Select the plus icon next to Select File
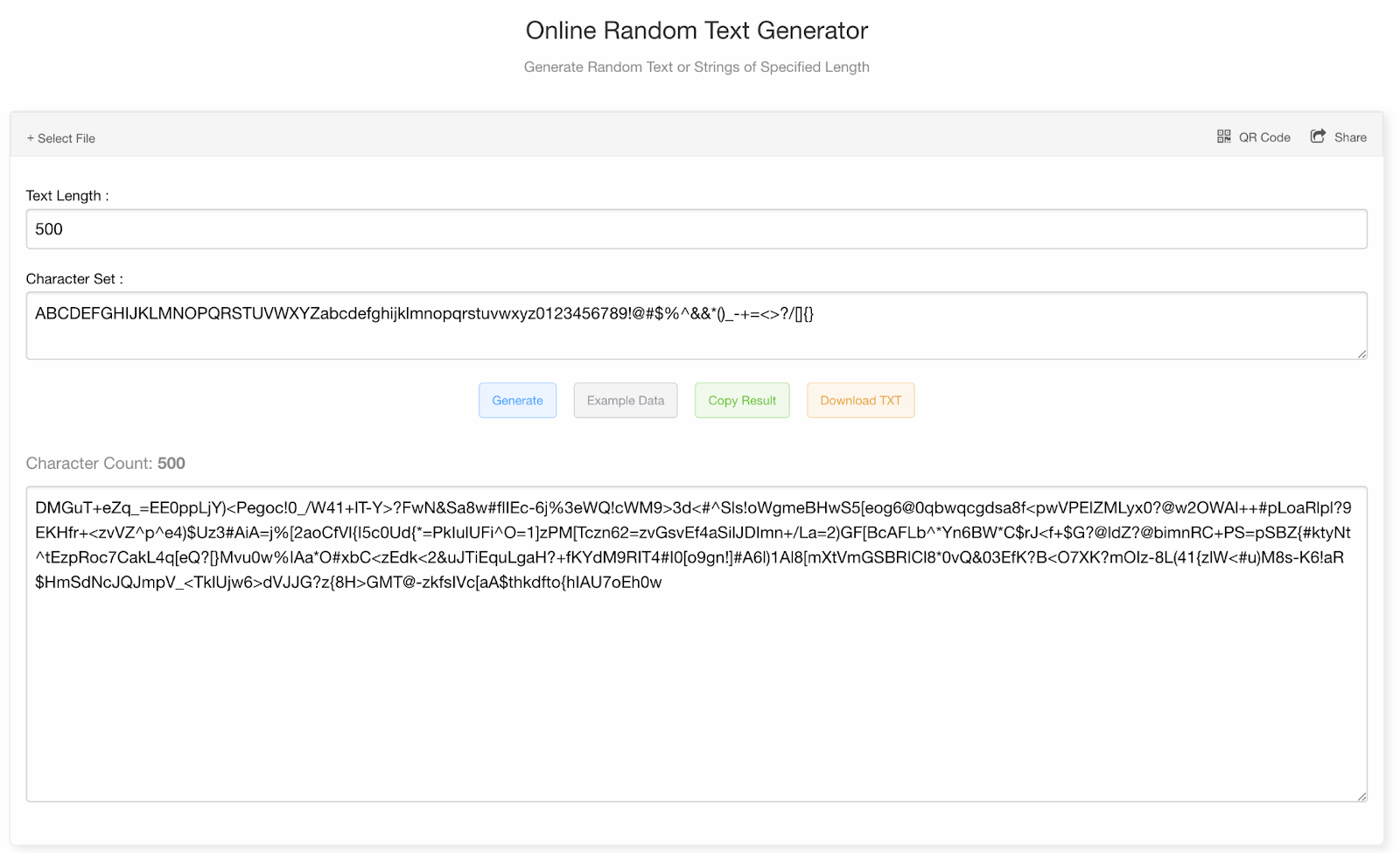Image resolution: width=1400 pixels, height=853 pixels. tap(30, 138)
